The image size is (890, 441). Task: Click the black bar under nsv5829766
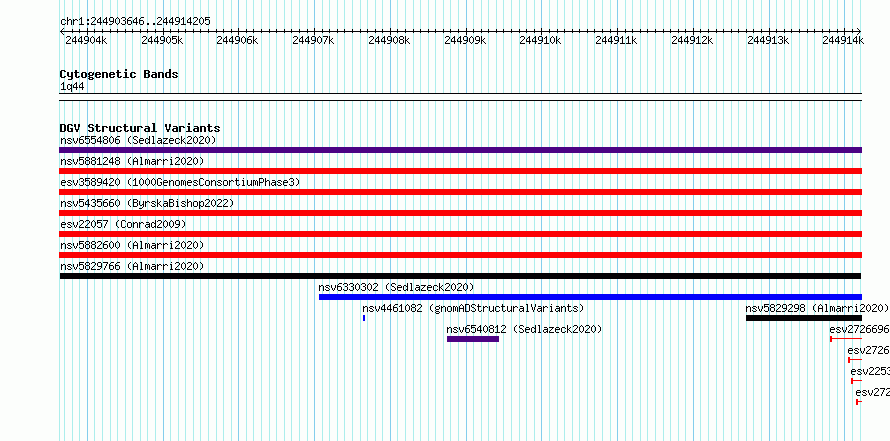click(x=460, y=276)
